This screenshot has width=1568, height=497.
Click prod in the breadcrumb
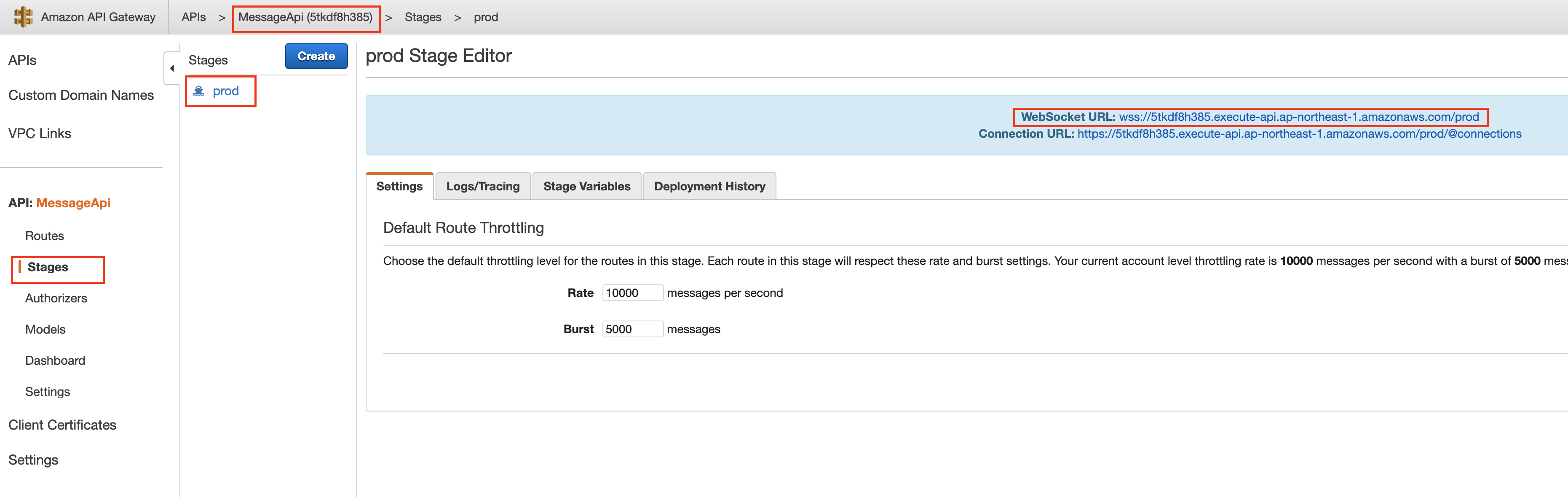(486, 17)
